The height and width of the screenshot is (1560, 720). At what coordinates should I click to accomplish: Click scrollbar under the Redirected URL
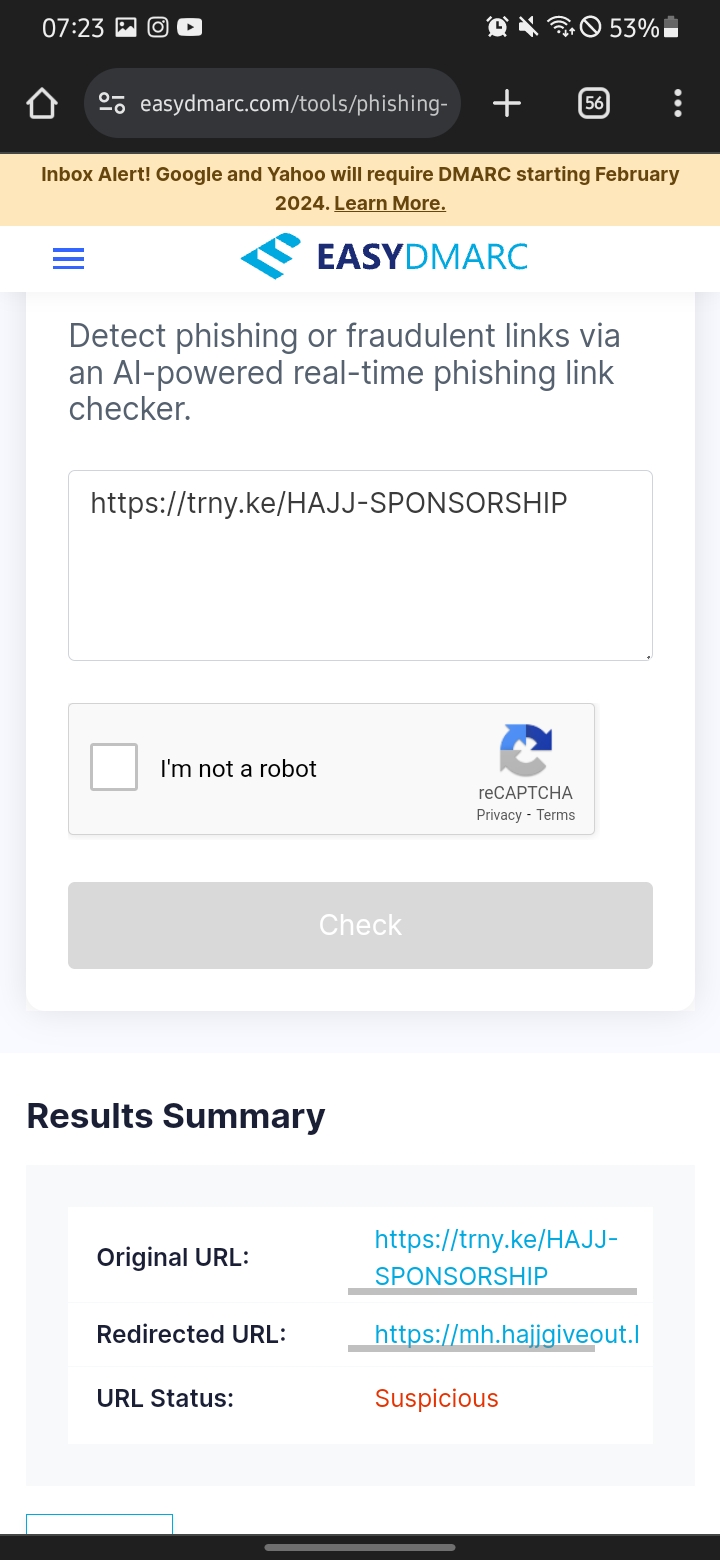click(471, 1348)
